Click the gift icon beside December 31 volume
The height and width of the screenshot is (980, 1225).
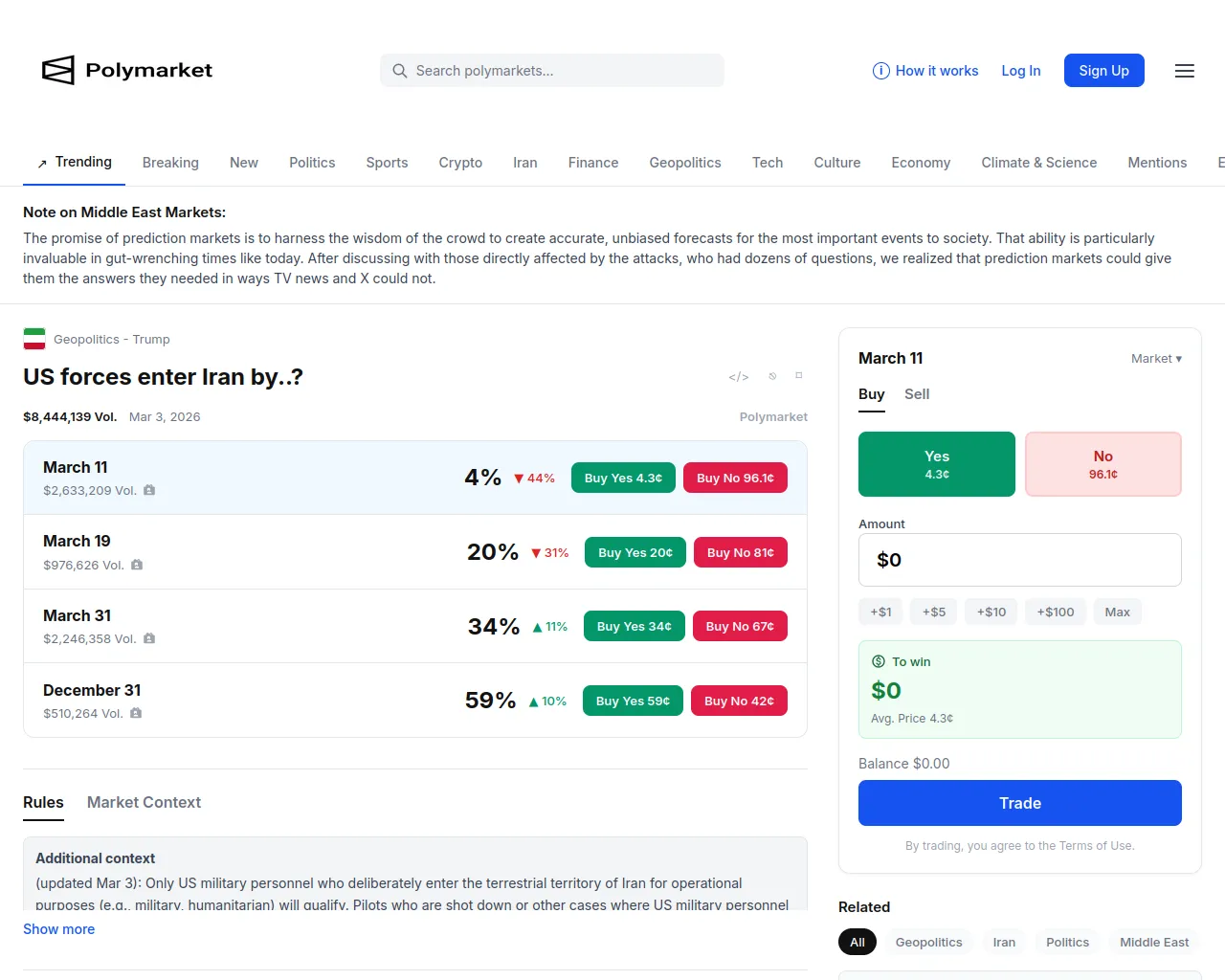(x=136, y=713)
